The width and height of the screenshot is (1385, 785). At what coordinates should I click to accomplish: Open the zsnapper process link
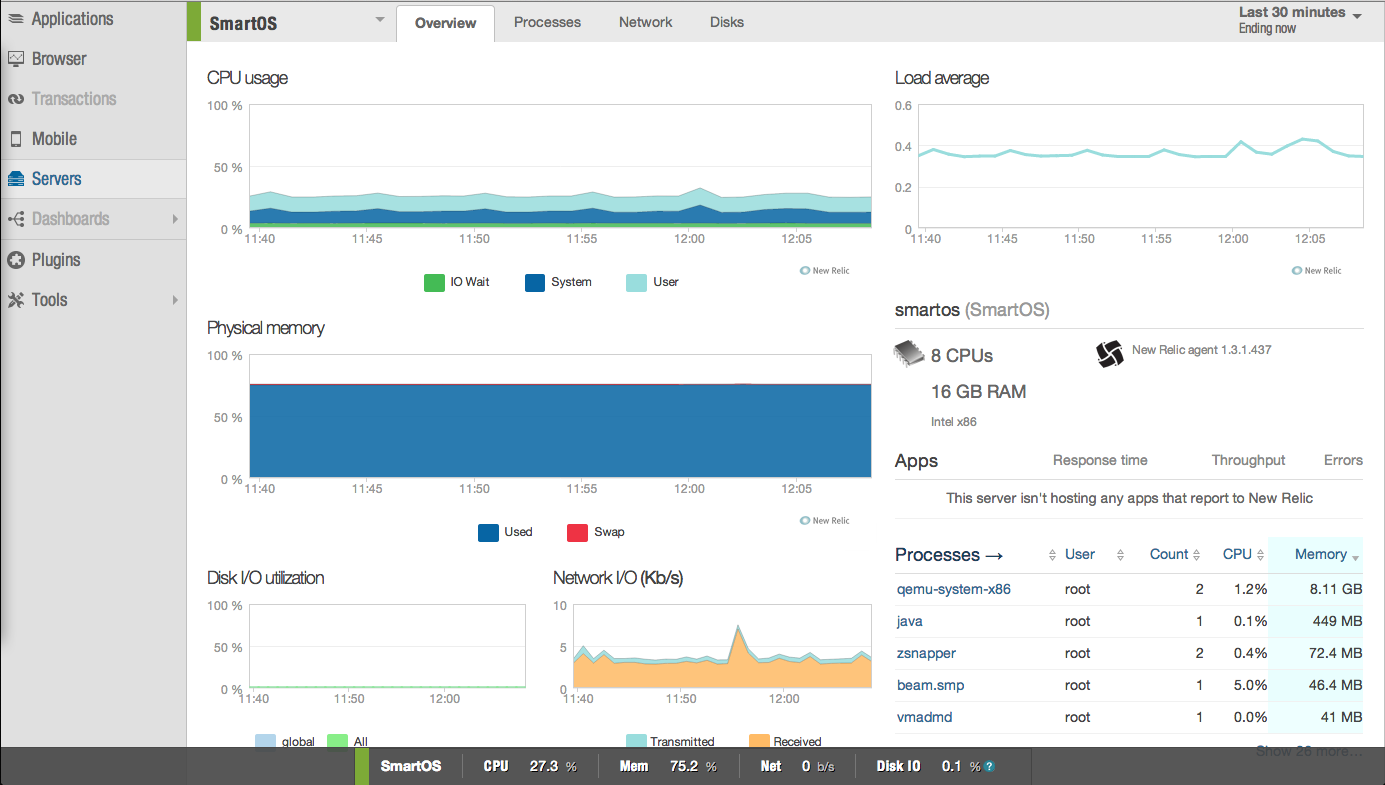[927, 653]
